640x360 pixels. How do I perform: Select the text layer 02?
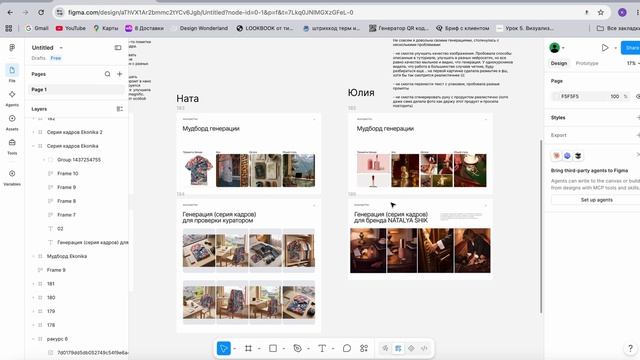coord(60,229)
